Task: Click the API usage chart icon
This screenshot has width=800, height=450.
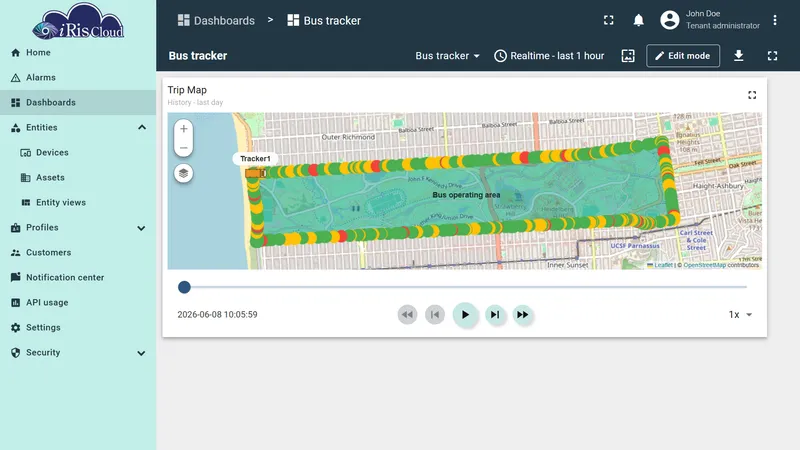Action: pyautogui.click(x=15, y=303)
